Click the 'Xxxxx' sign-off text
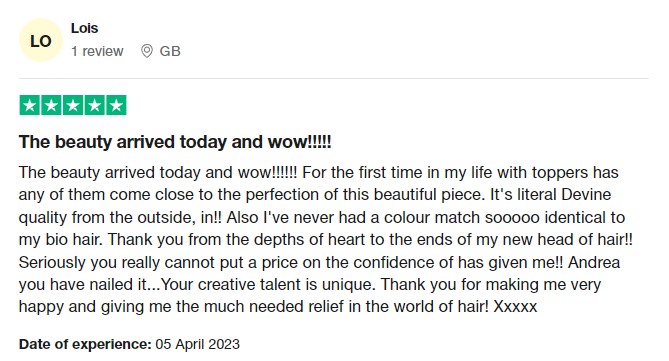The height and width of the screenshot is (361, 669). (x=515, y=306)
